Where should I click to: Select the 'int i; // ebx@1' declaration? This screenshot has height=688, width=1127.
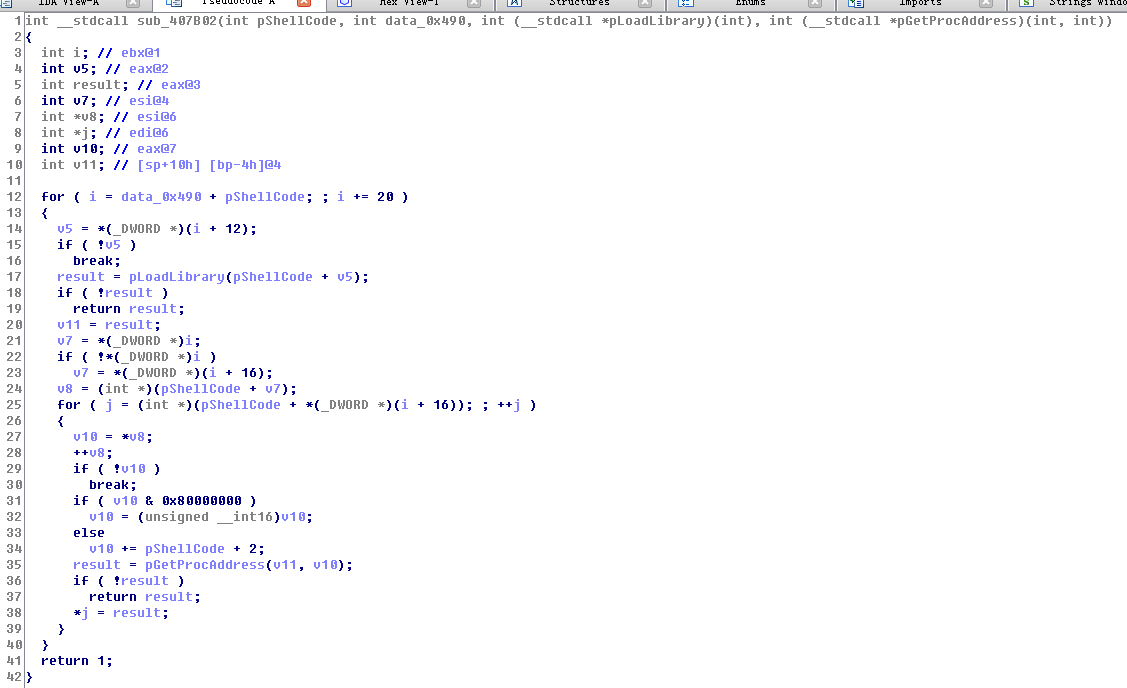[101, 52]
